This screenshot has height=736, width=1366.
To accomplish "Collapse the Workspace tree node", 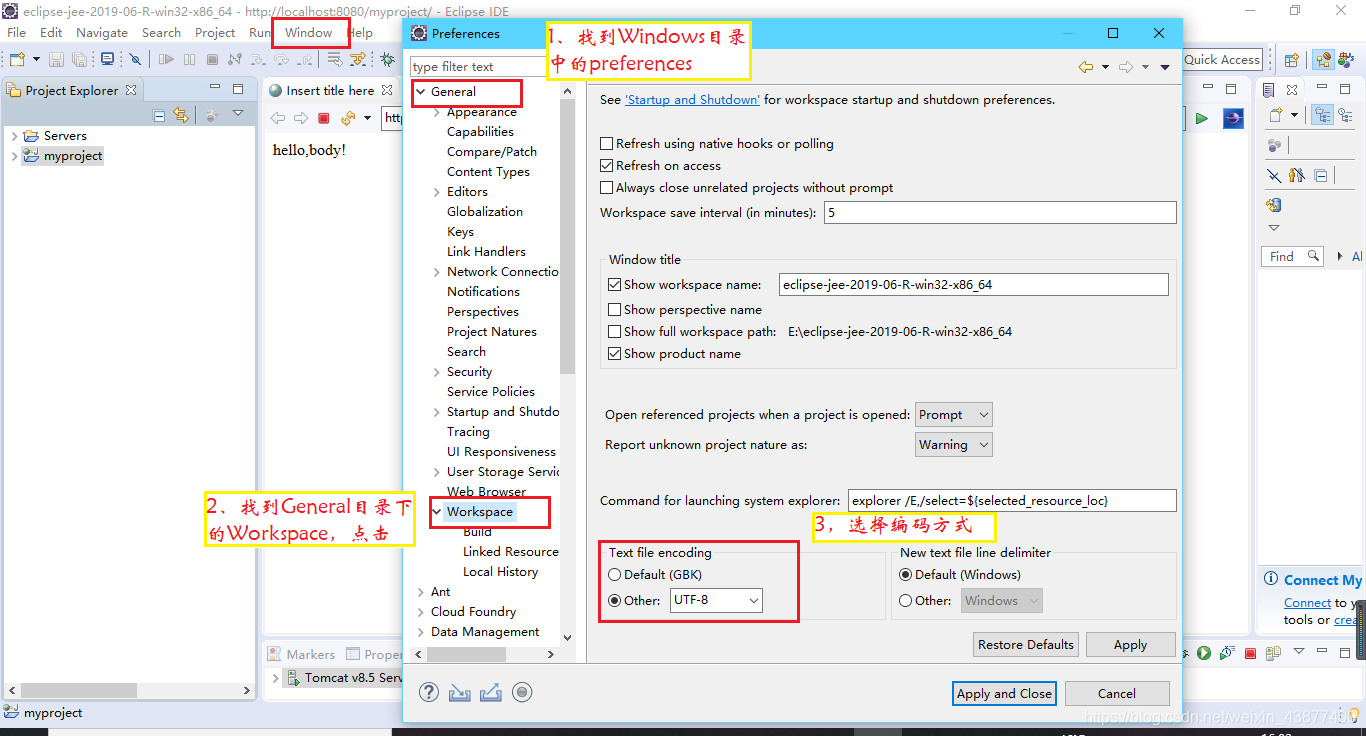I will click(x=437, y=512).
